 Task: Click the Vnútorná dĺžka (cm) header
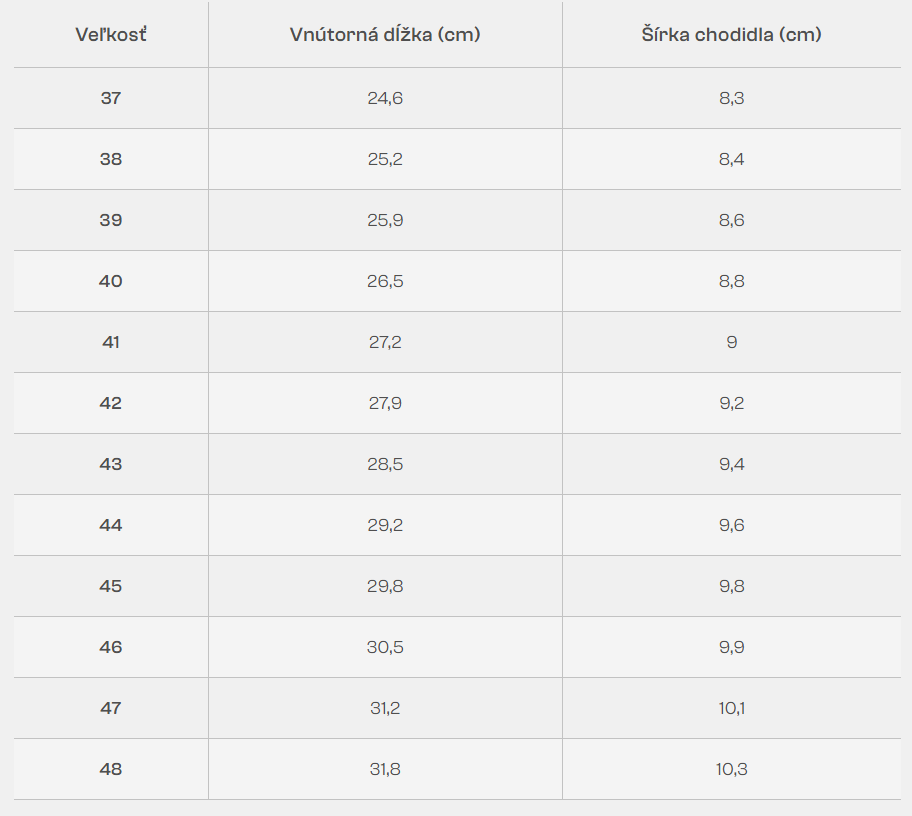tap(385, 35)
